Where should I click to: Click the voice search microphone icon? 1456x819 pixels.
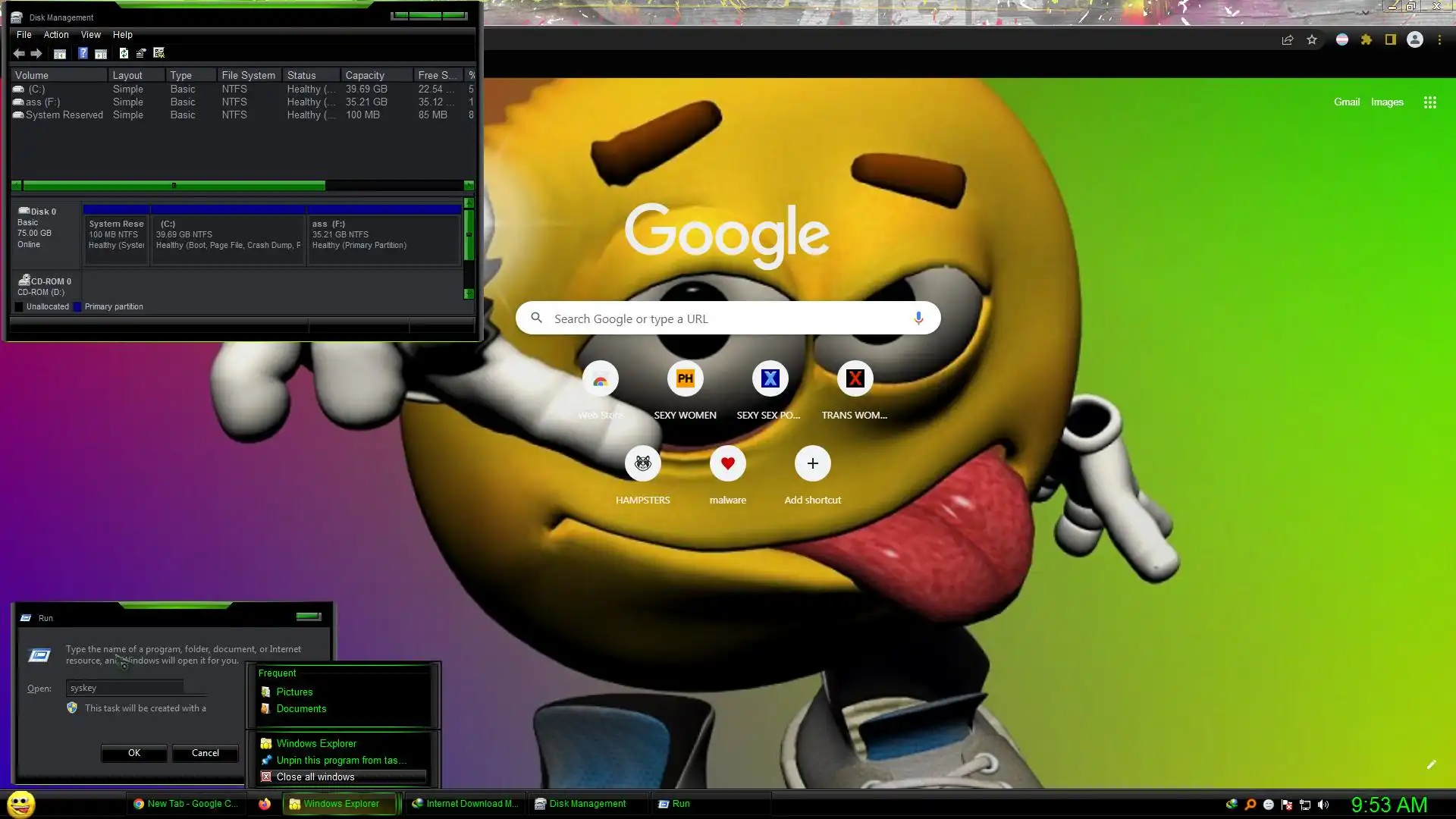[918, 318]
